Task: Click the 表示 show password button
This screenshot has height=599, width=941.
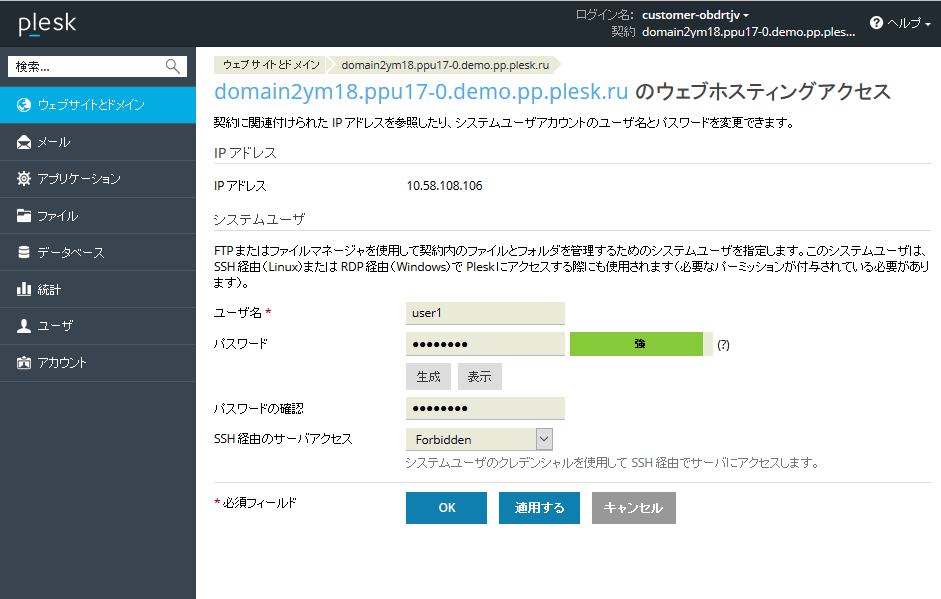Action: 479,377
